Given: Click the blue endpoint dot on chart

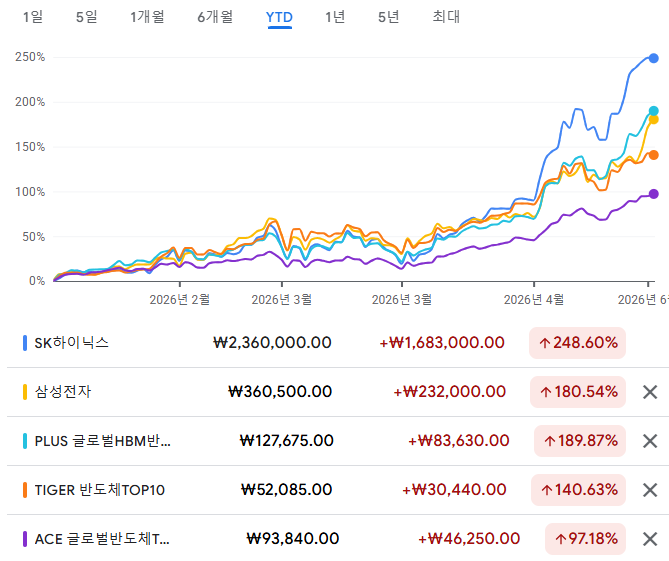Looking at the screenshot, I should (653, 58).
